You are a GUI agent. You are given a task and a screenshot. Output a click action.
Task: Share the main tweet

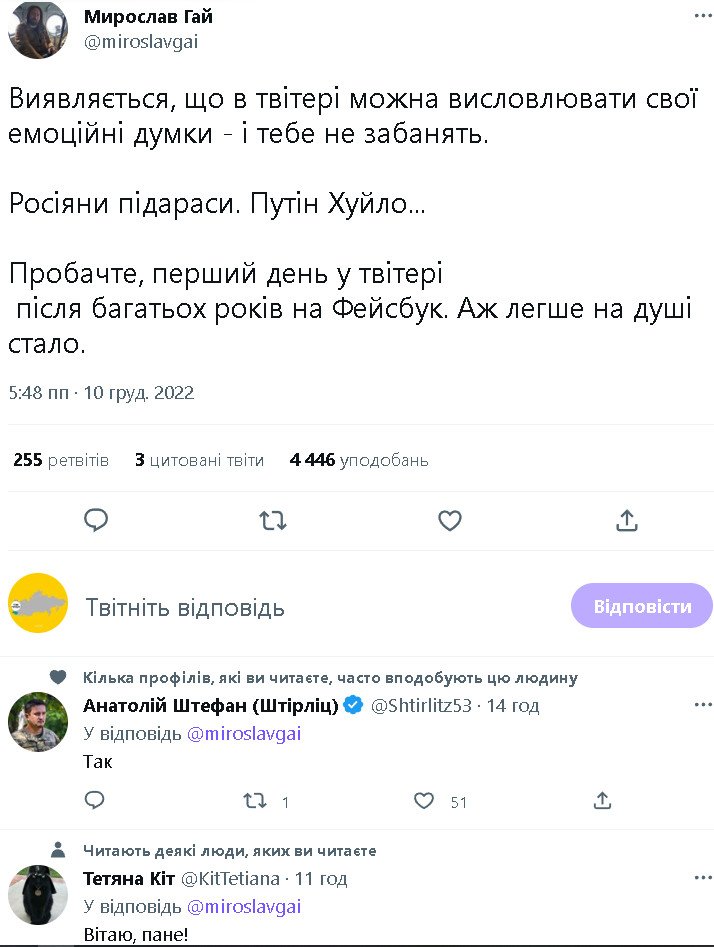click(x=627, y=520)
